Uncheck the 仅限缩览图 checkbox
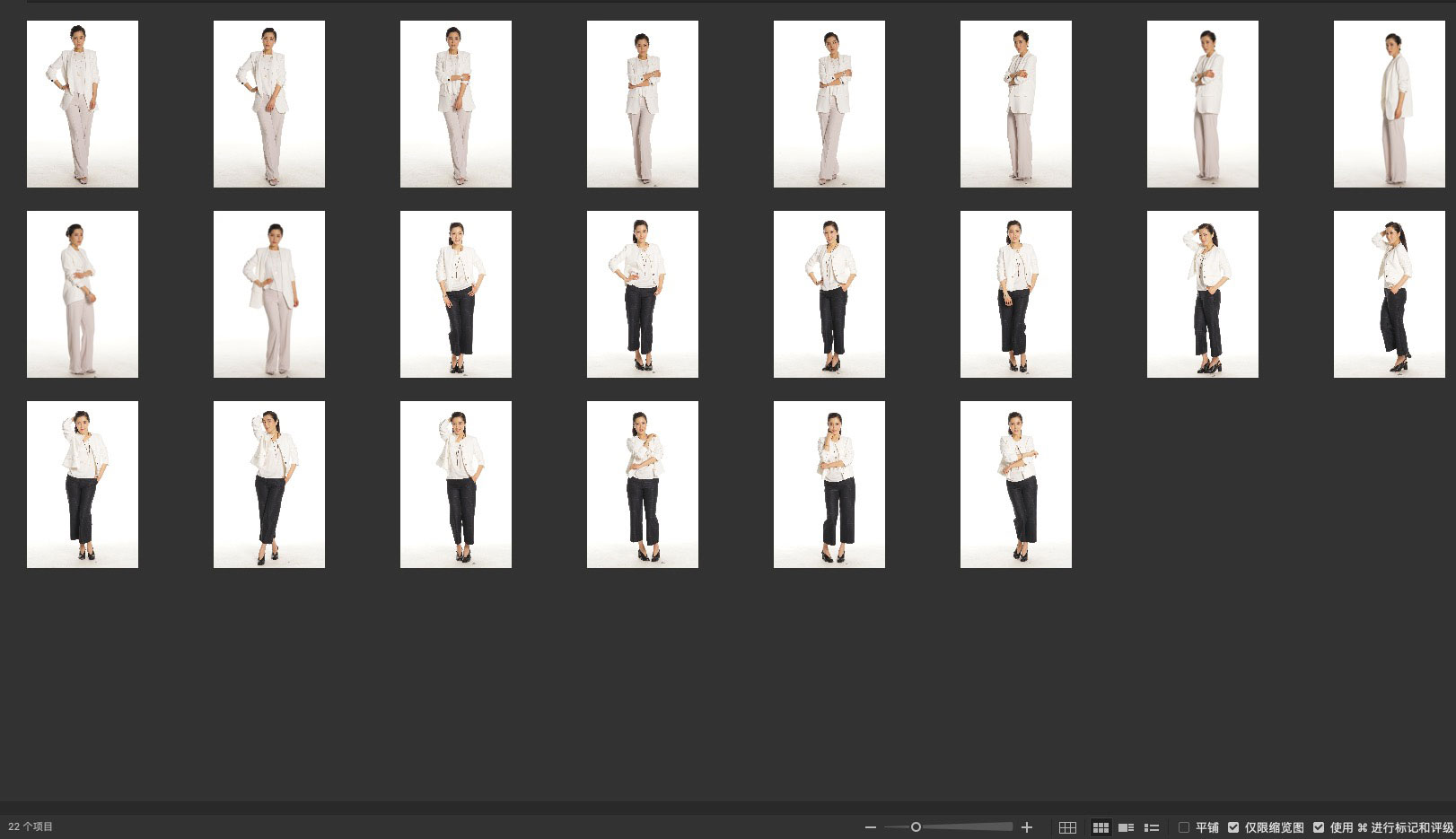Viewport: 1456px width, 839px height. coord(1233,827)
